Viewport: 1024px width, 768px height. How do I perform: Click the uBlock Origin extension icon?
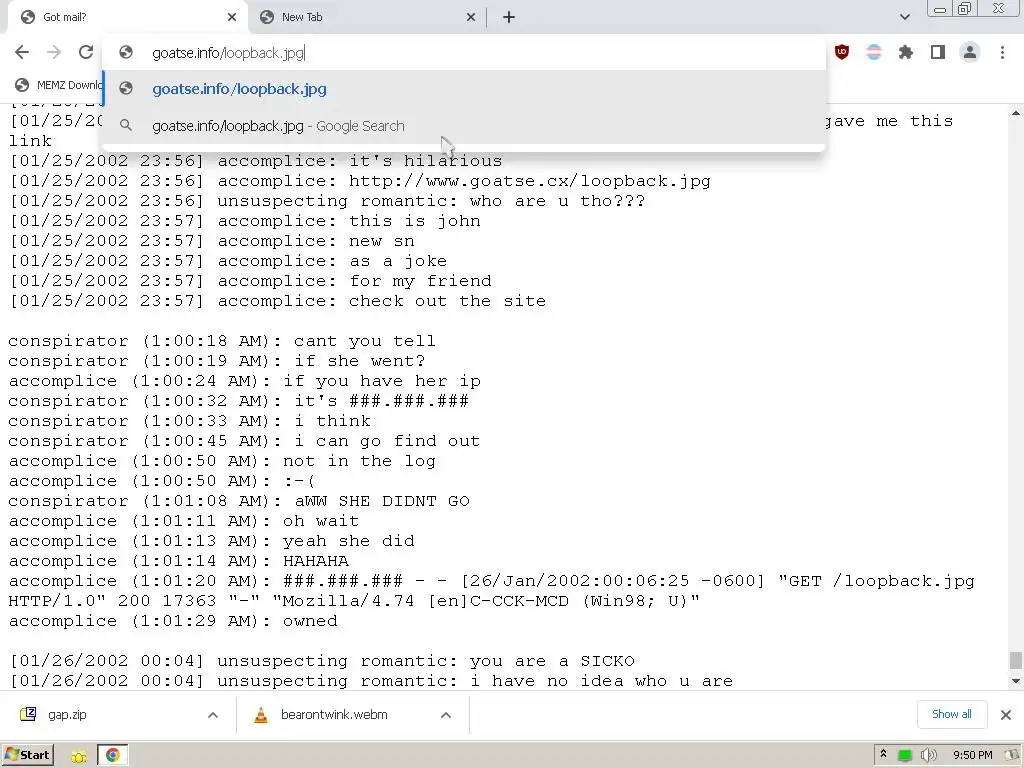point(842,52)
